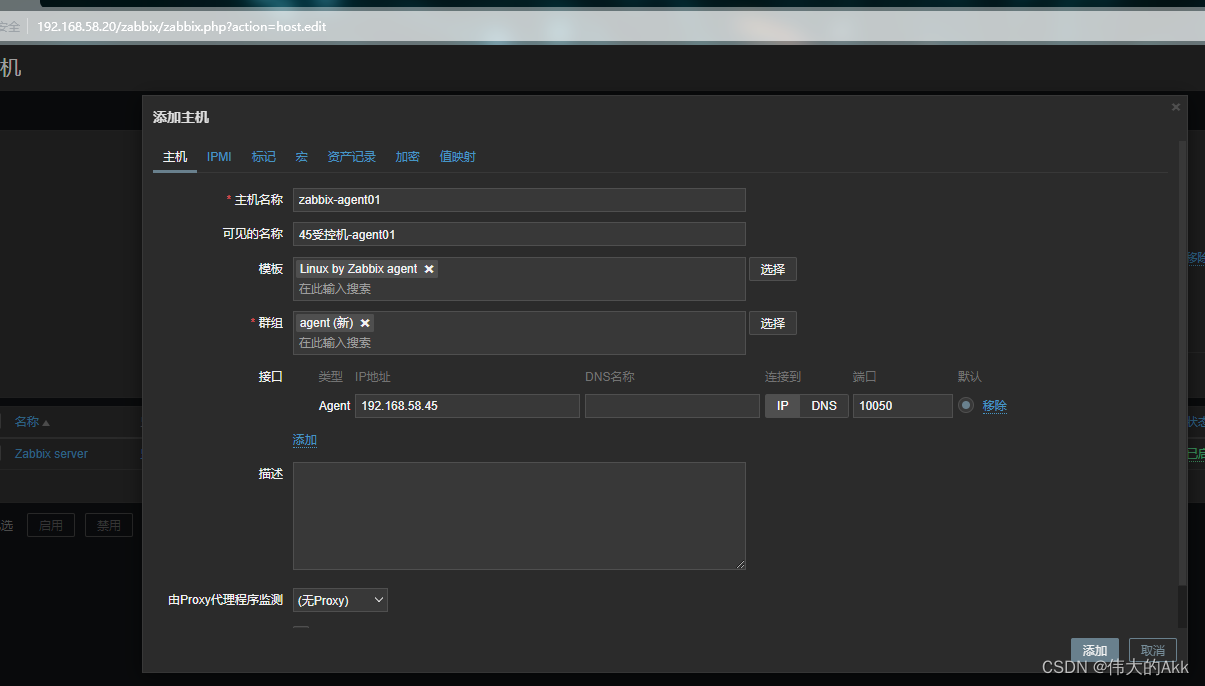
Task: Click 选择 button beside the 模板 field
Action: coord(773,269)
